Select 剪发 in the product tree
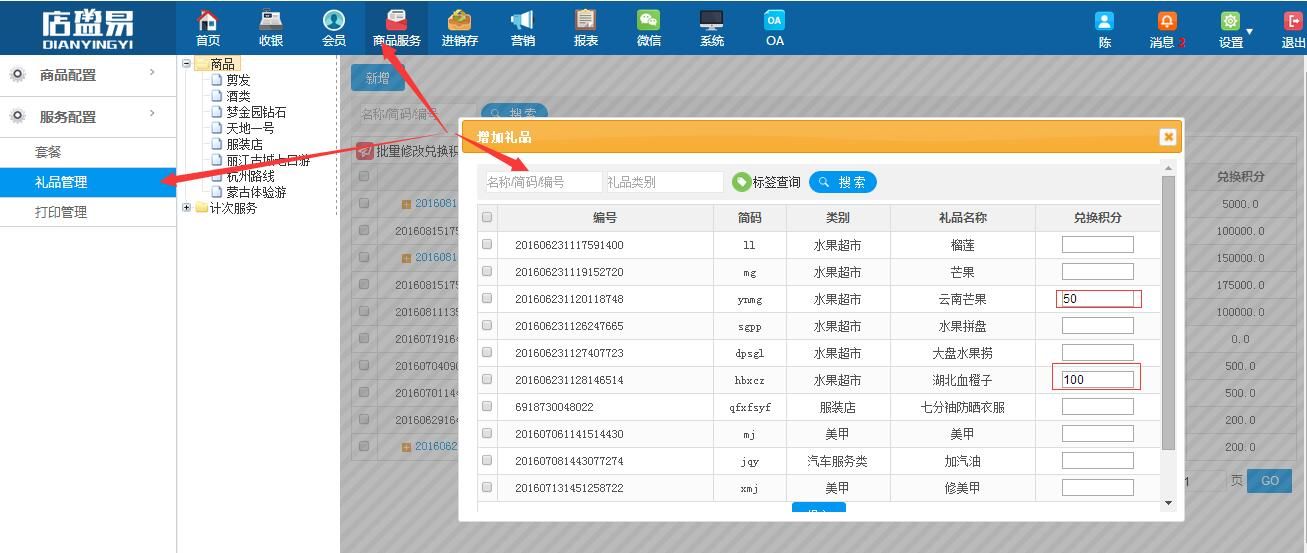 click(x=238, y=80)
